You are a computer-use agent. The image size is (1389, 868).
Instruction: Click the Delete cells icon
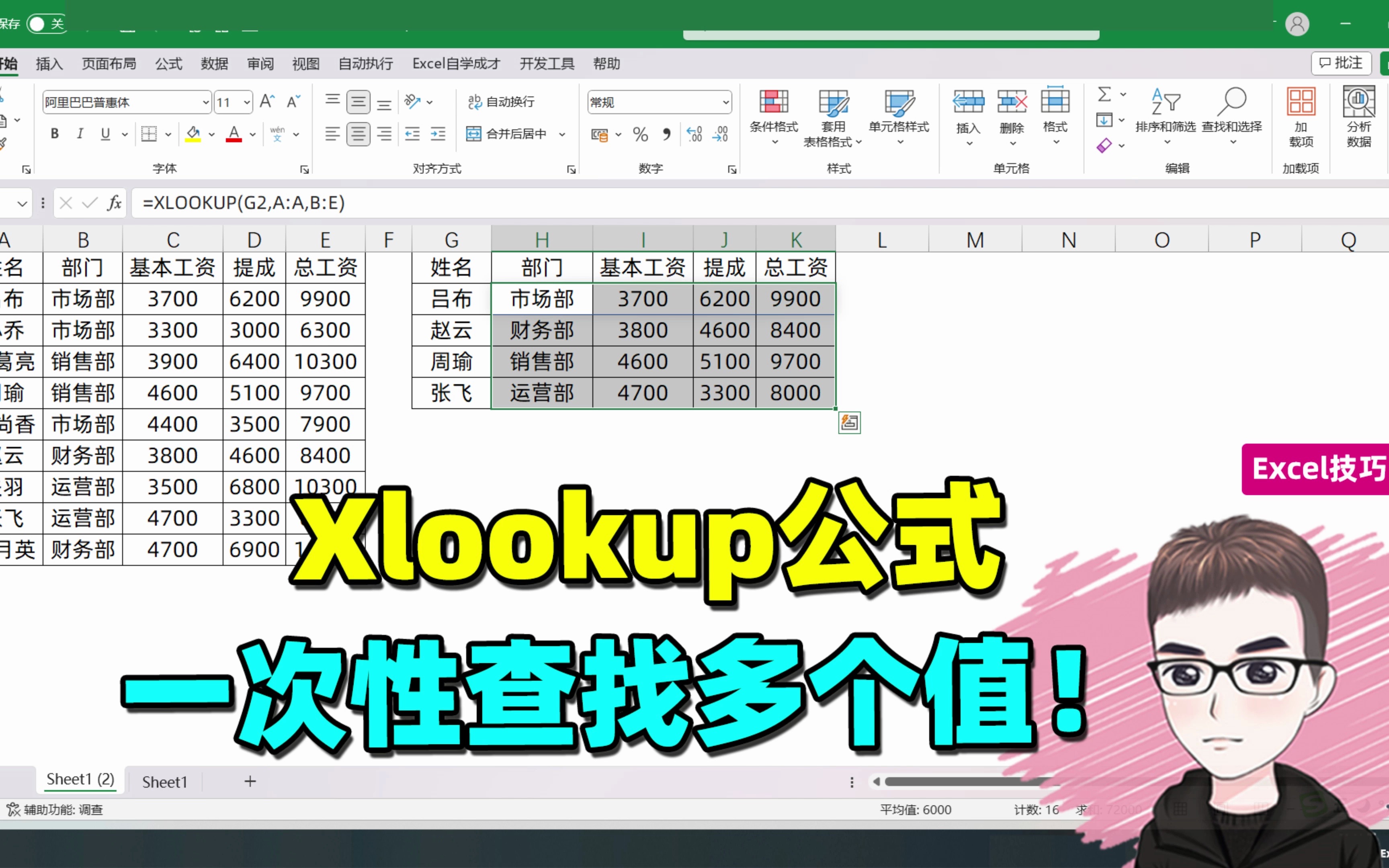[x=1011, y=102]
